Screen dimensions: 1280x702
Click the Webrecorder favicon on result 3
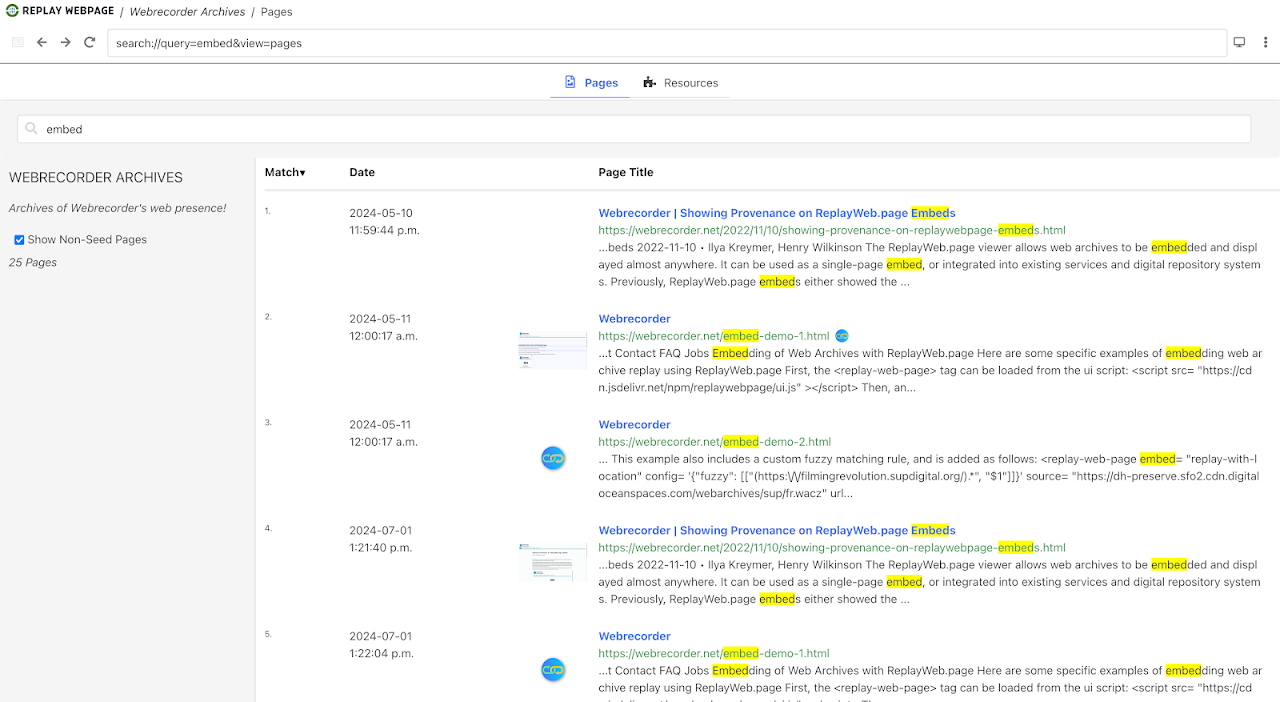click(553, 458)
